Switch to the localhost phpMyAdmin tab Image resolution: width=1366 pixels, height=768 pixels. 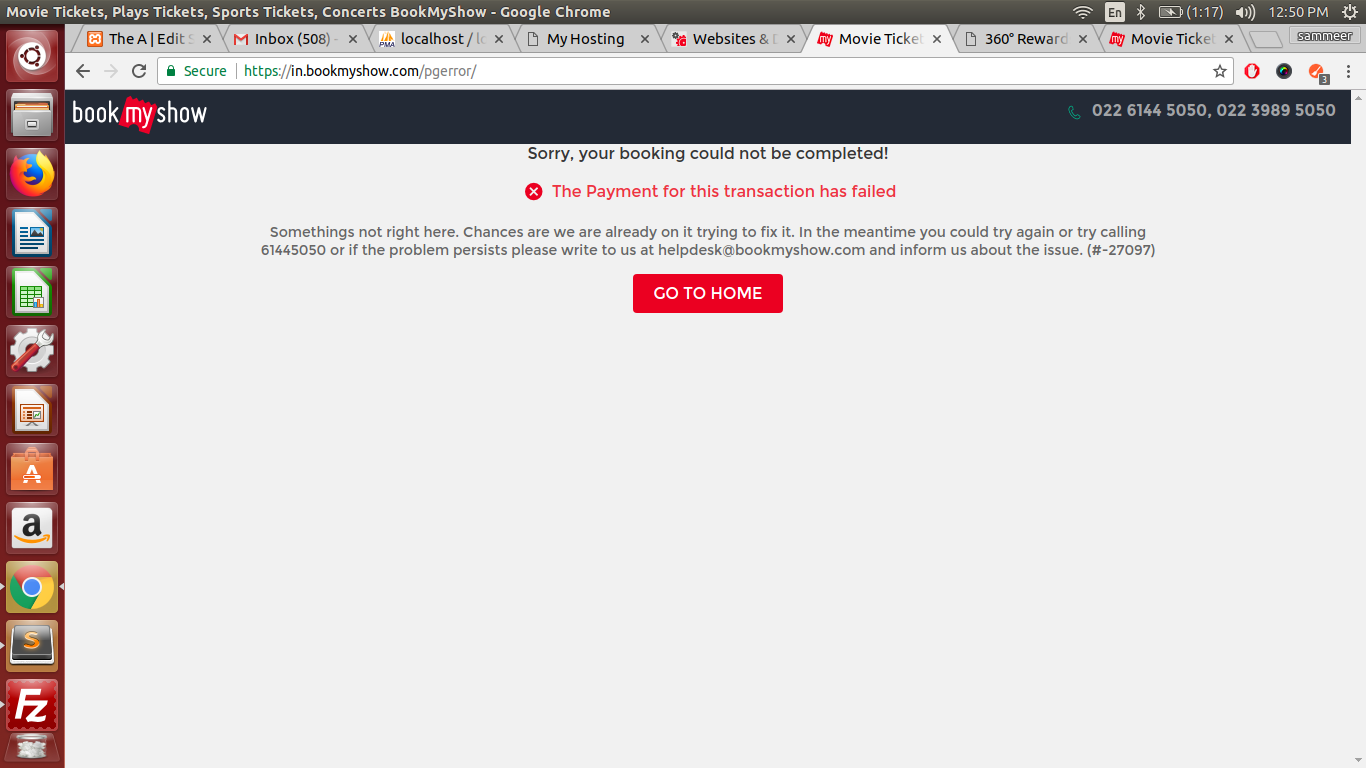click(x=440, y=39)
